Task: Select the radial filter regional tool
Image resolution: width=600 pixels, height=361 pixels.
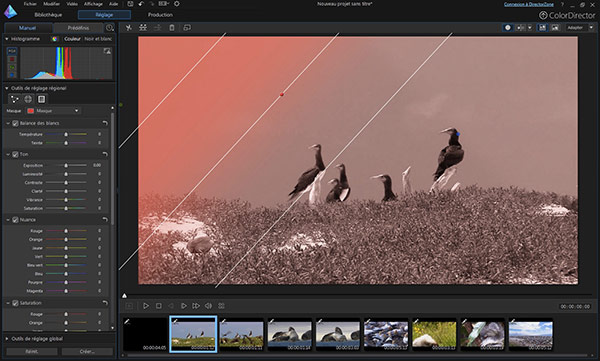Action: pyautogui.click(x=28, y=99)
